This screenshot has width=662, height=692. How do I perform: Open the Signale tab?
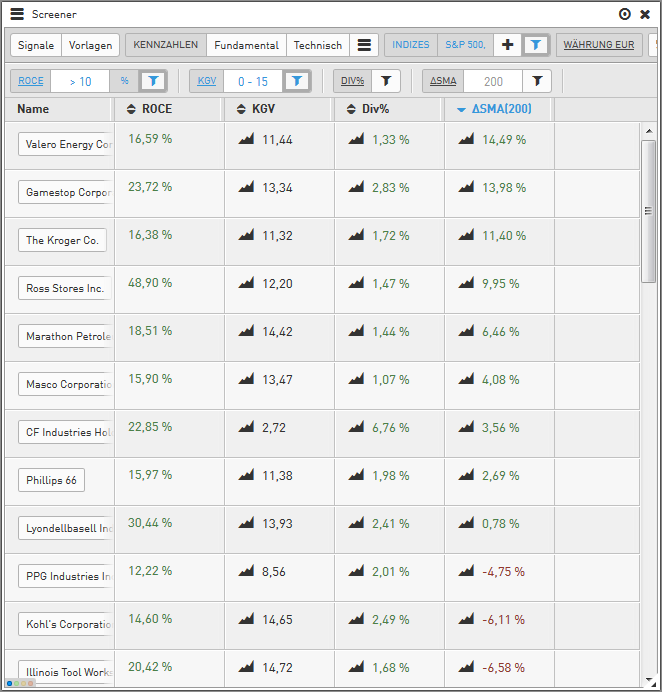[36, 45]
